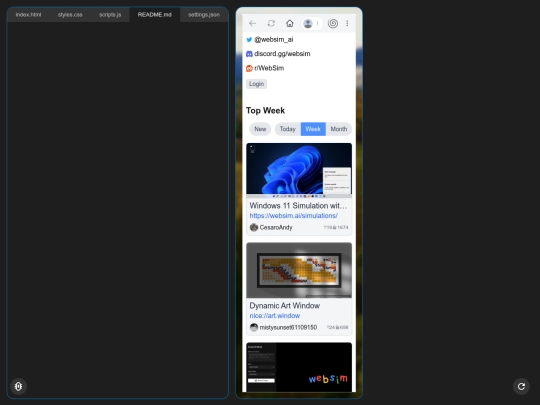Open the index.html tab
Viewport: 540px width, 405px height.
click(x=28, y=15)
